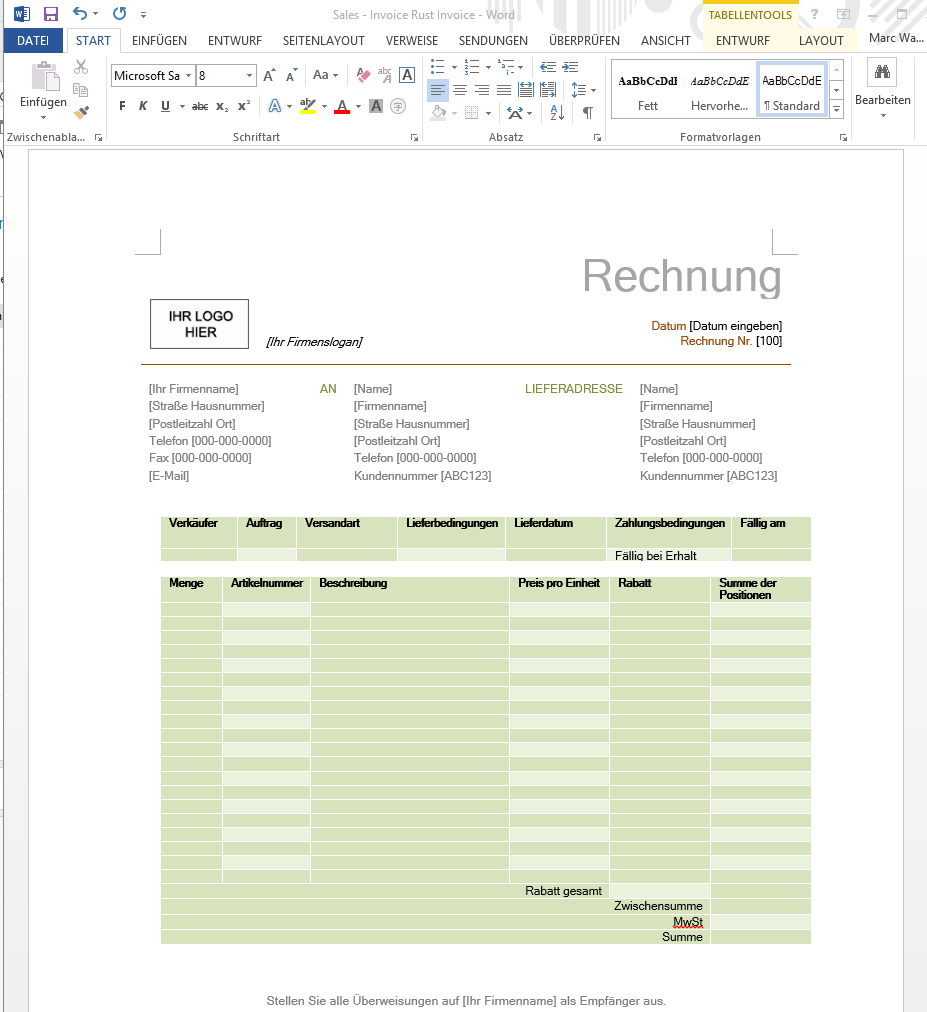Increase paragraph indent
This screenshot has width=927, height=1012.
pos(570,66)
